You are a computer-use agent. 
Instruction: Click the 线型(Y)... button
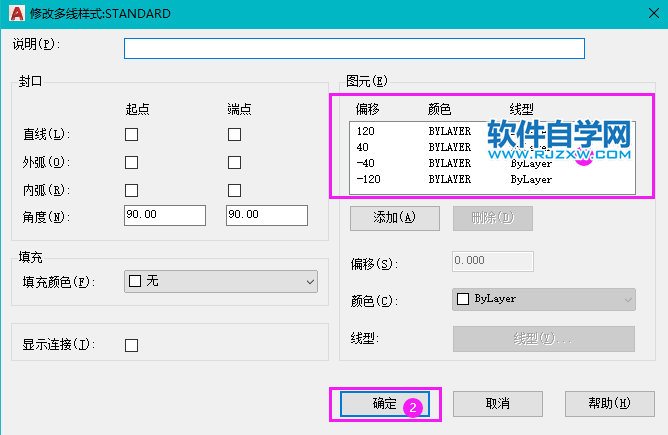(x=544, y=339)
